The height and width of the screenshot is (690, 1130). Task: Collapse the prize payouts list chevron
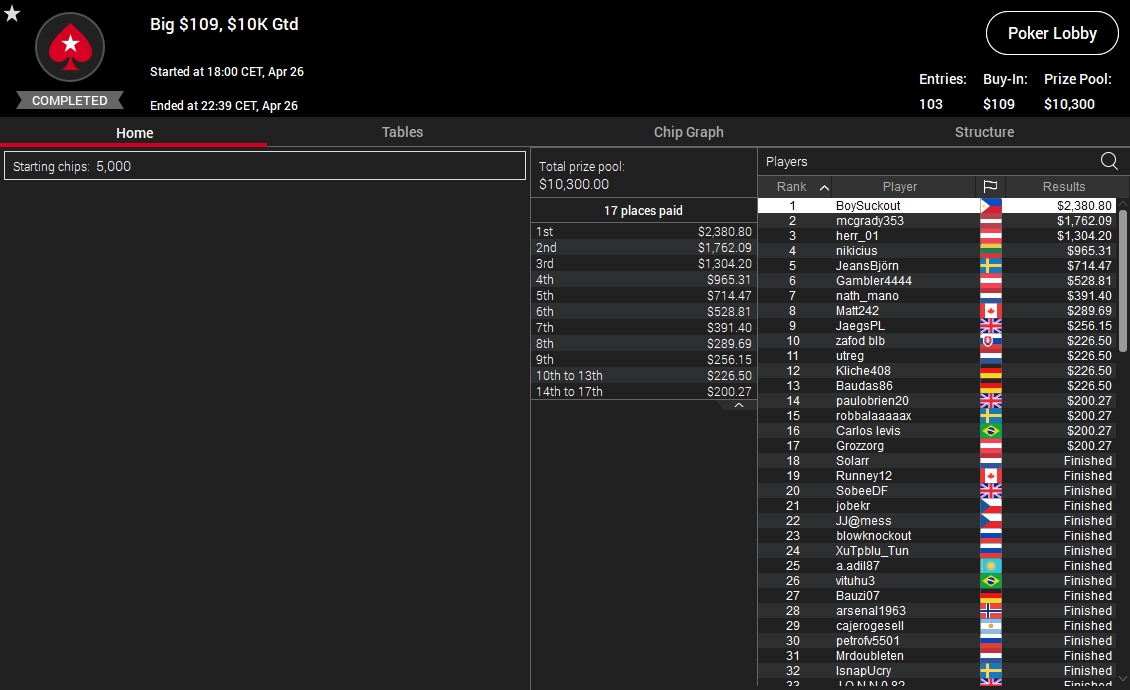click(738, 405)
